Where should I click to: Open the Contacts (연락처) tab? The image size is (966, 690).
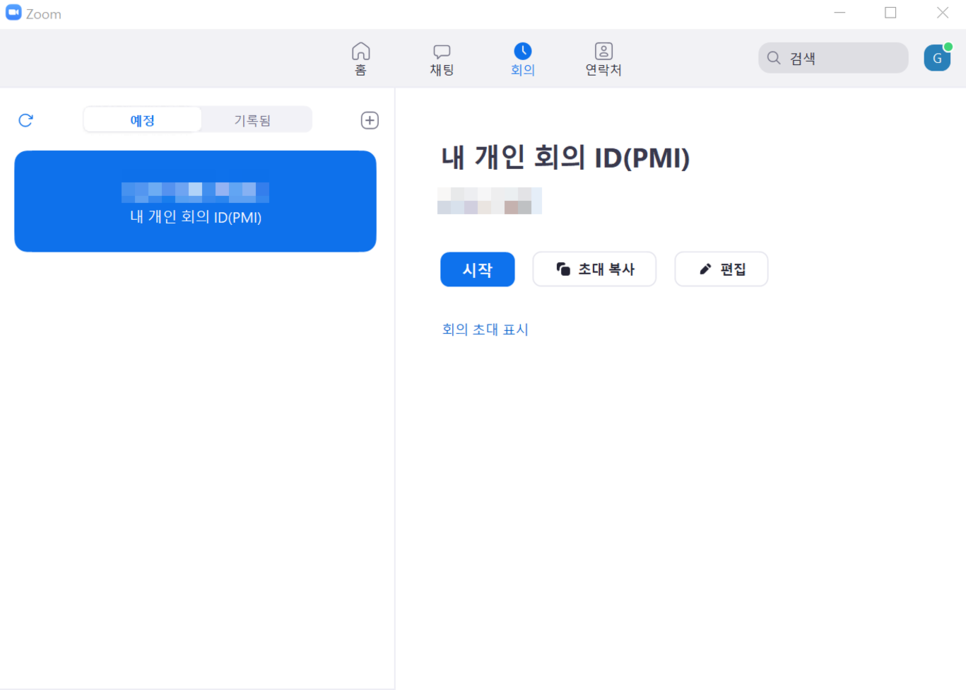pyautogui.click(x=603, y=60)
